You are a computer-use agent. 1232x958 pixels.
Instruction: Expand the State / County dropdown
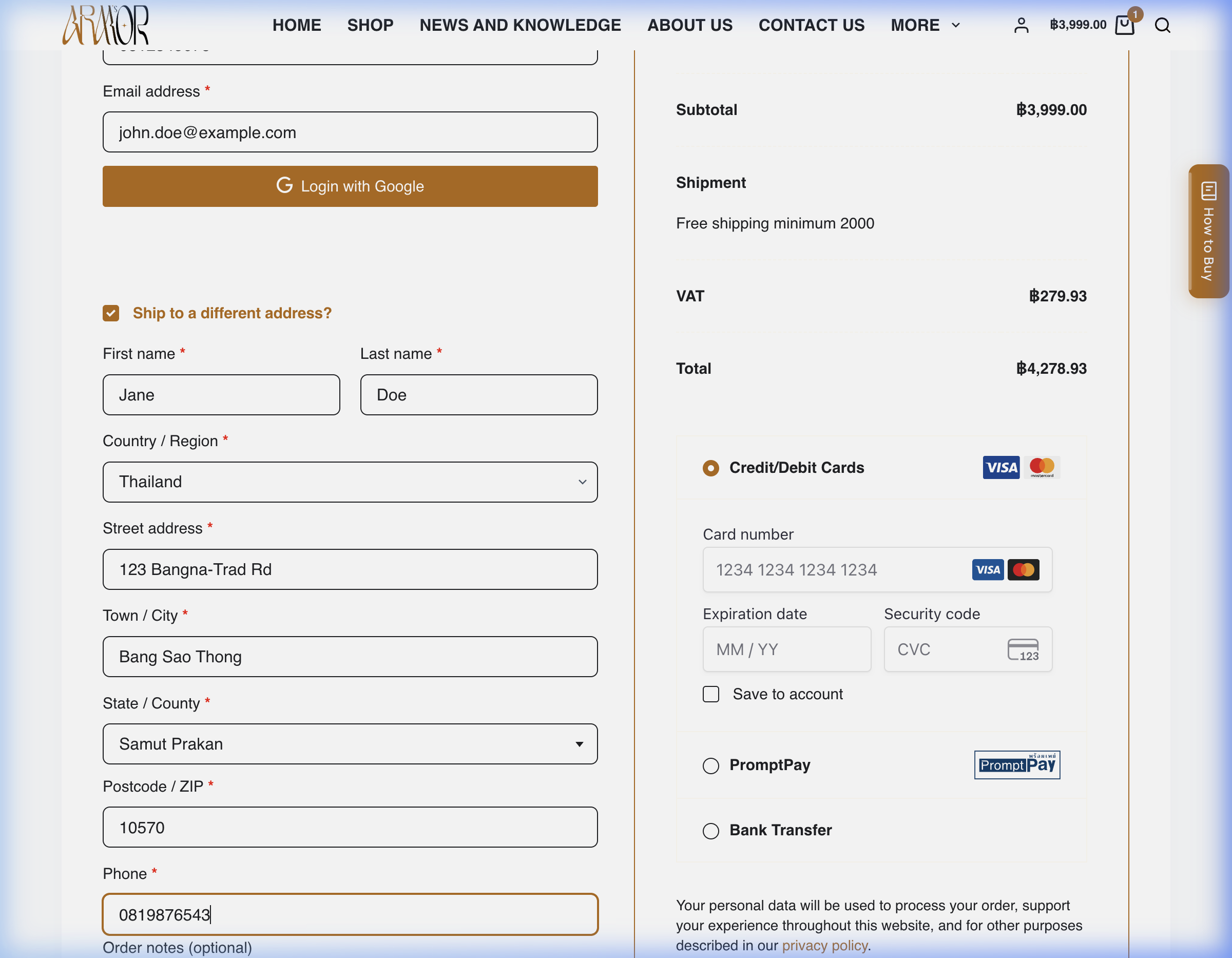350,743
